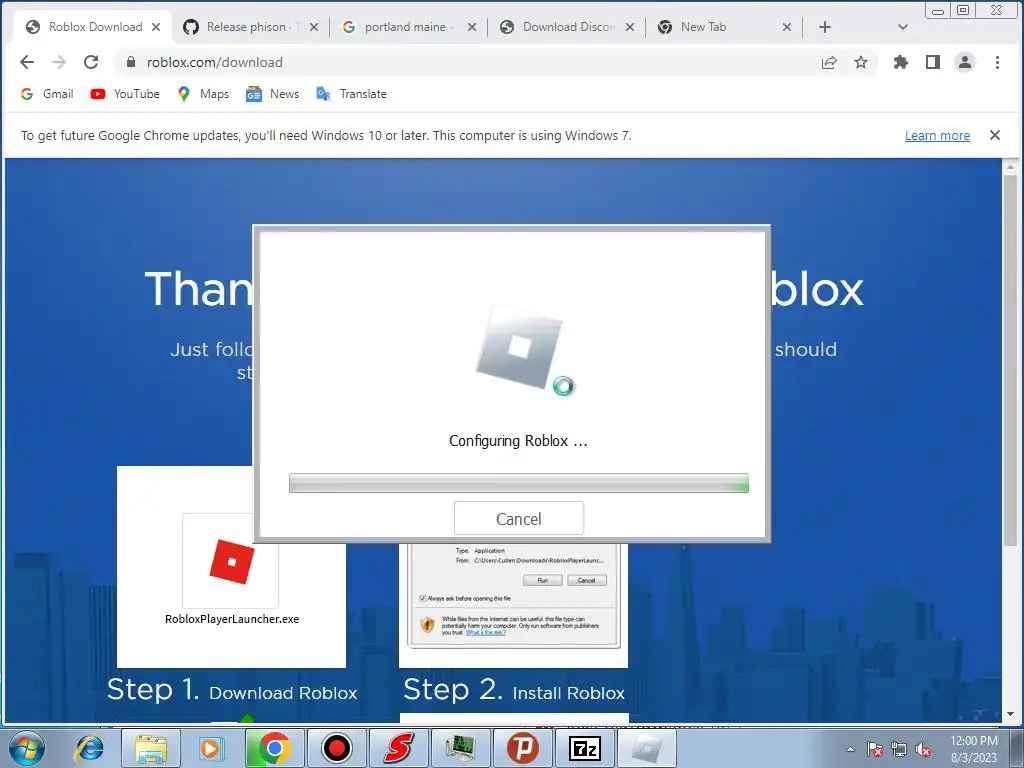Open a new browser tab with plus button

[x=825, y=27]
